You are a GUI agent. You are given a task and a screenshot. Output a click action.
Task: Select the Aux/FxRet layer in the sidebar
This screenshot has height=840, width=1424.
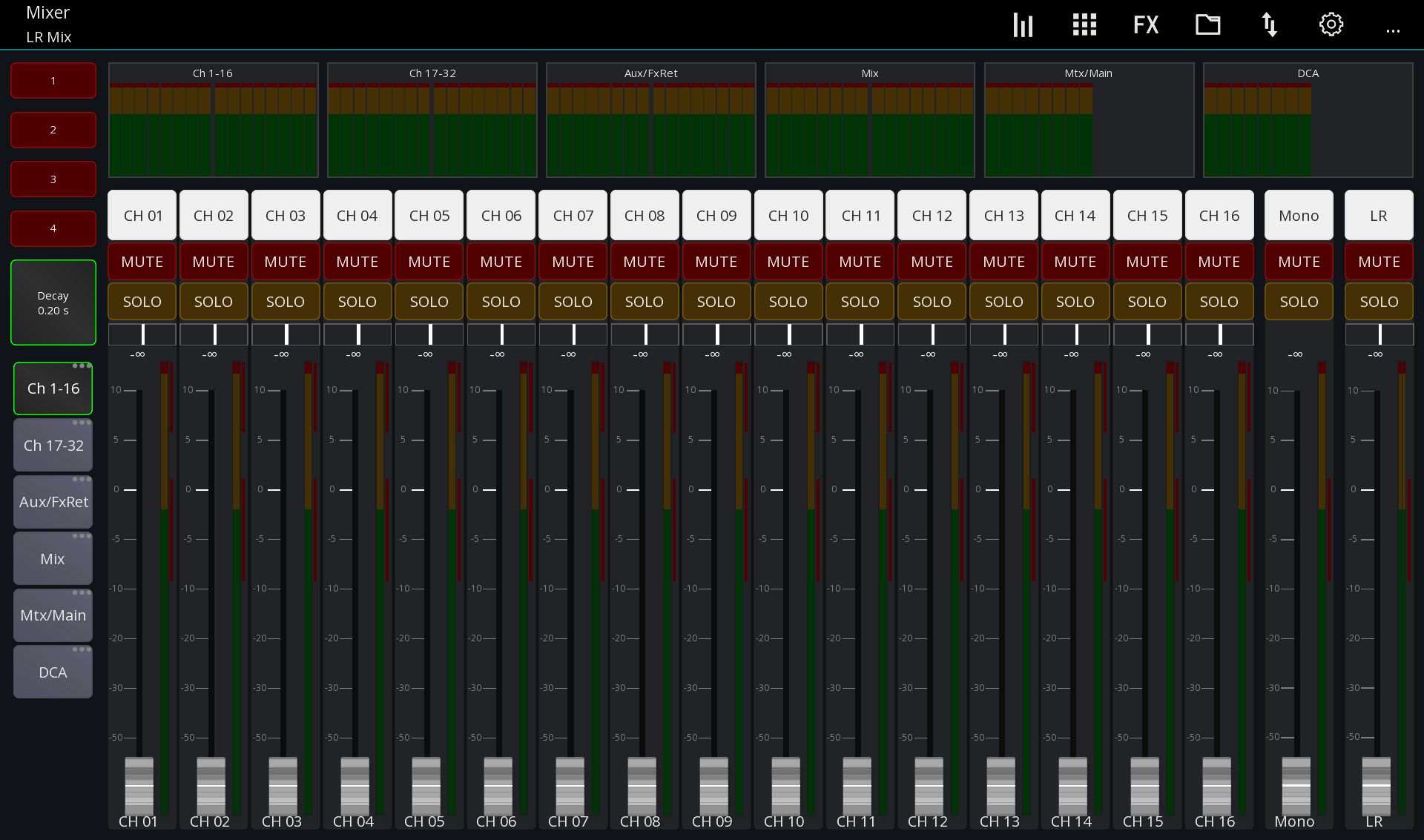click(53, 501)
